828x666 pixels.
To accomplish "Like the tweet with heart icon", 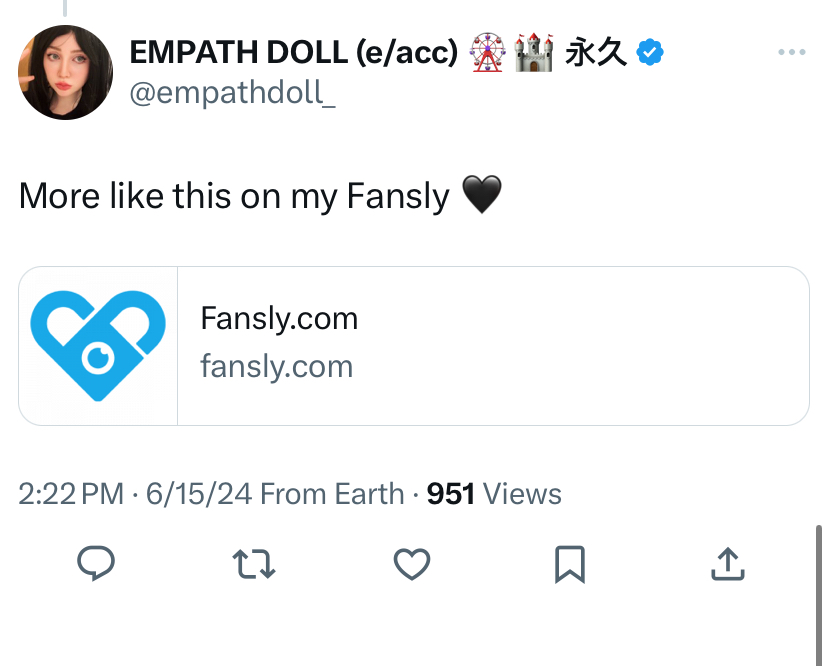I will [412, 564].
